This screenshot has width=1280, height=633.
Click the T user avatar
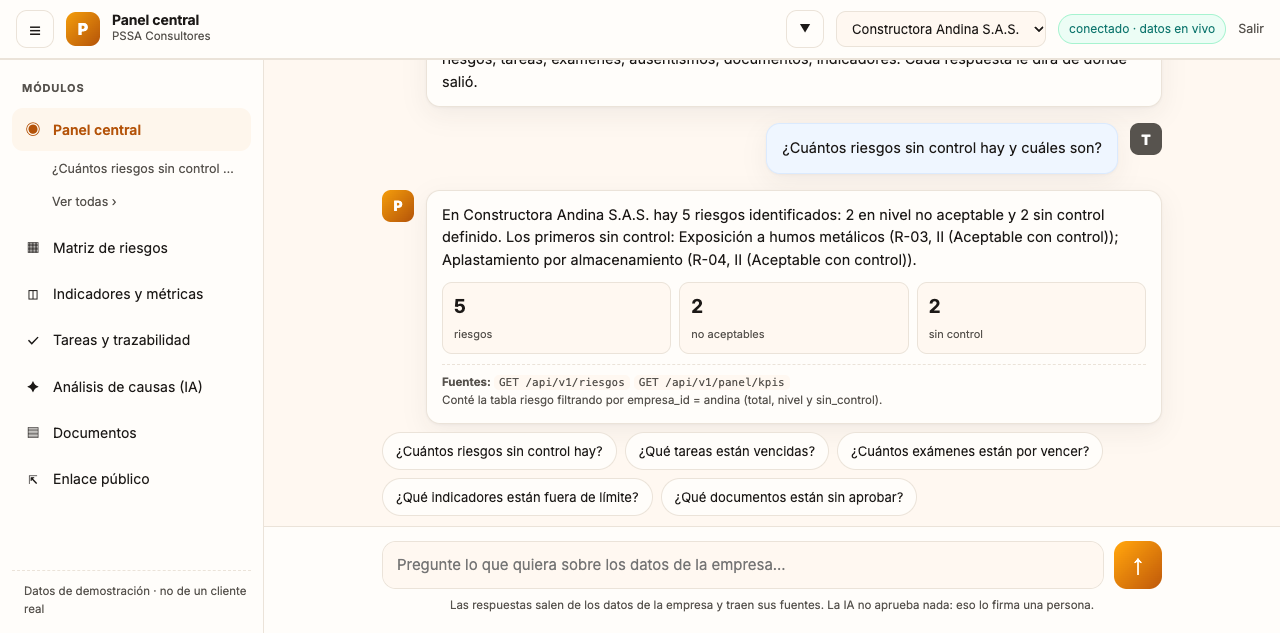click(1146, 139)
